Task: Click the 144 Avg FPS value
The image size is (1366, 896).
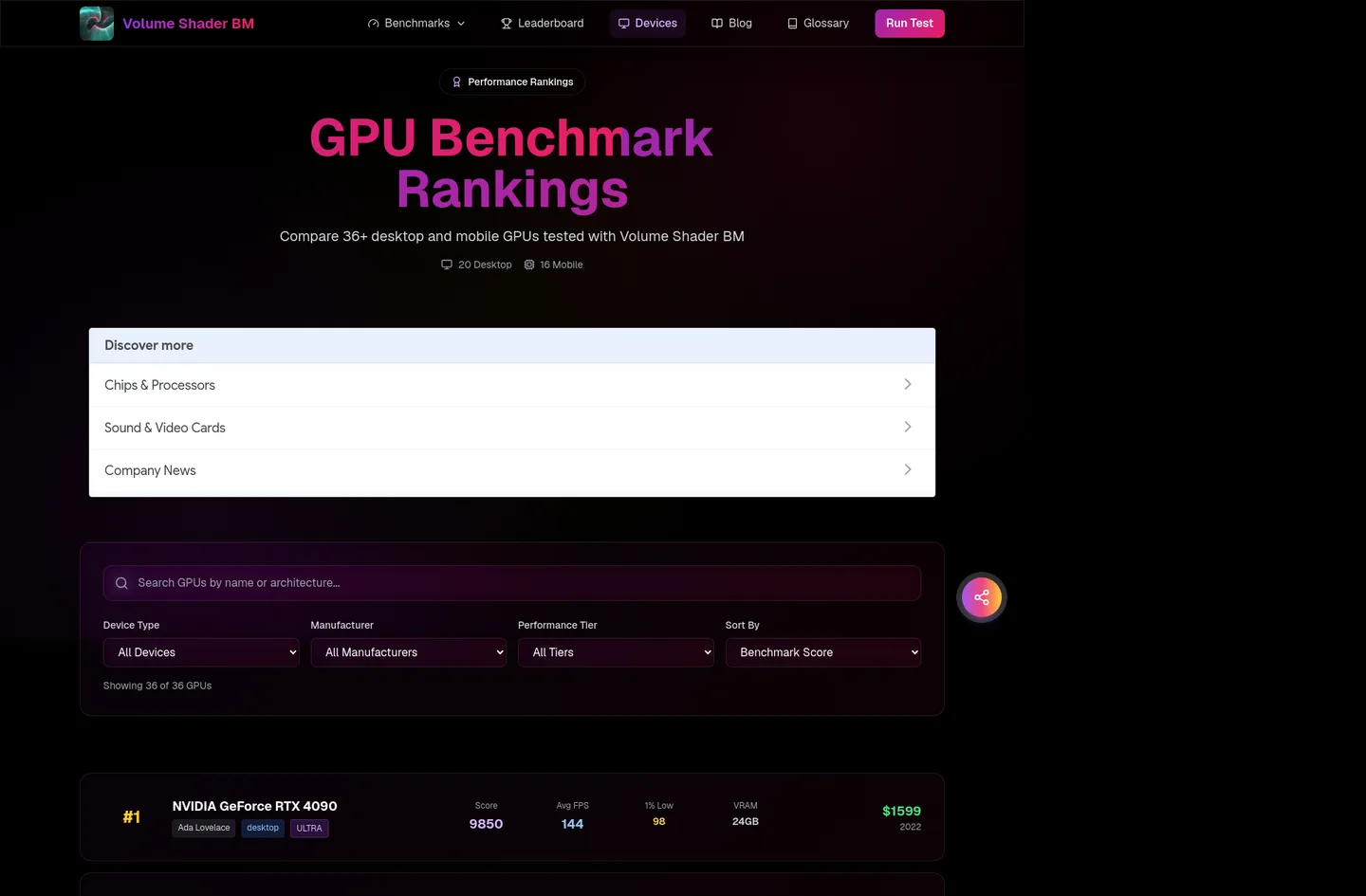Action: tap(572, 824)
